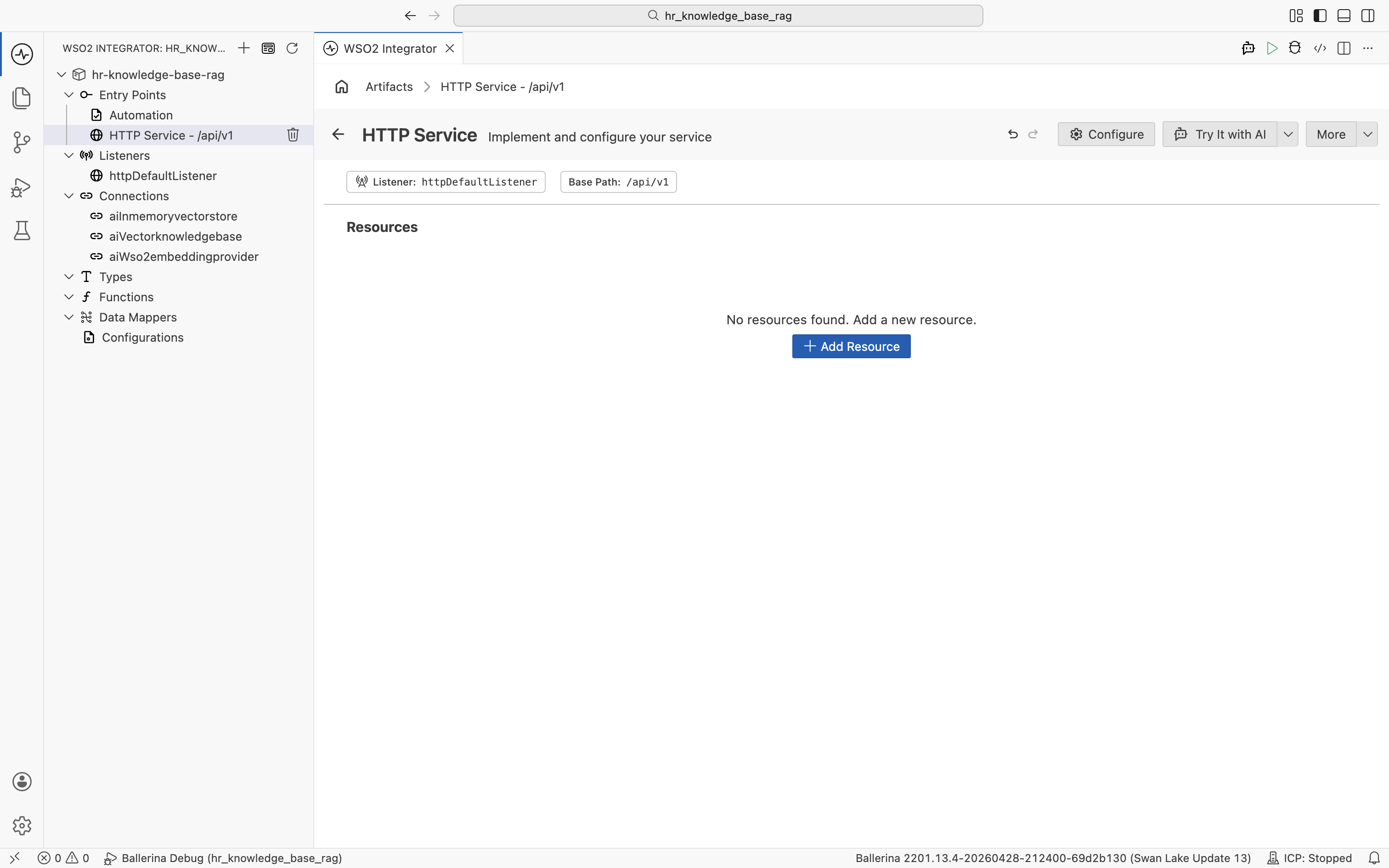Viewport: 1389px width, 868px height.
Task: Click hr_knowledge_base_rag command center search
Action: click(718, 16)
